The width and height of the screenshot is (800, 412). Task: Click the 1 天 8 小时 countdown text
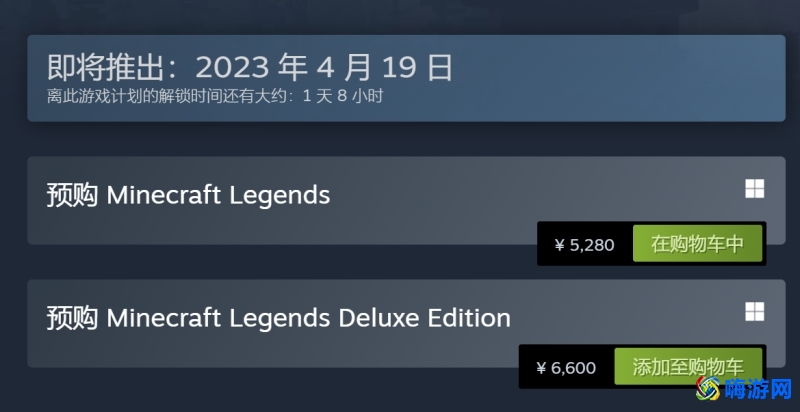click(342, 96)
